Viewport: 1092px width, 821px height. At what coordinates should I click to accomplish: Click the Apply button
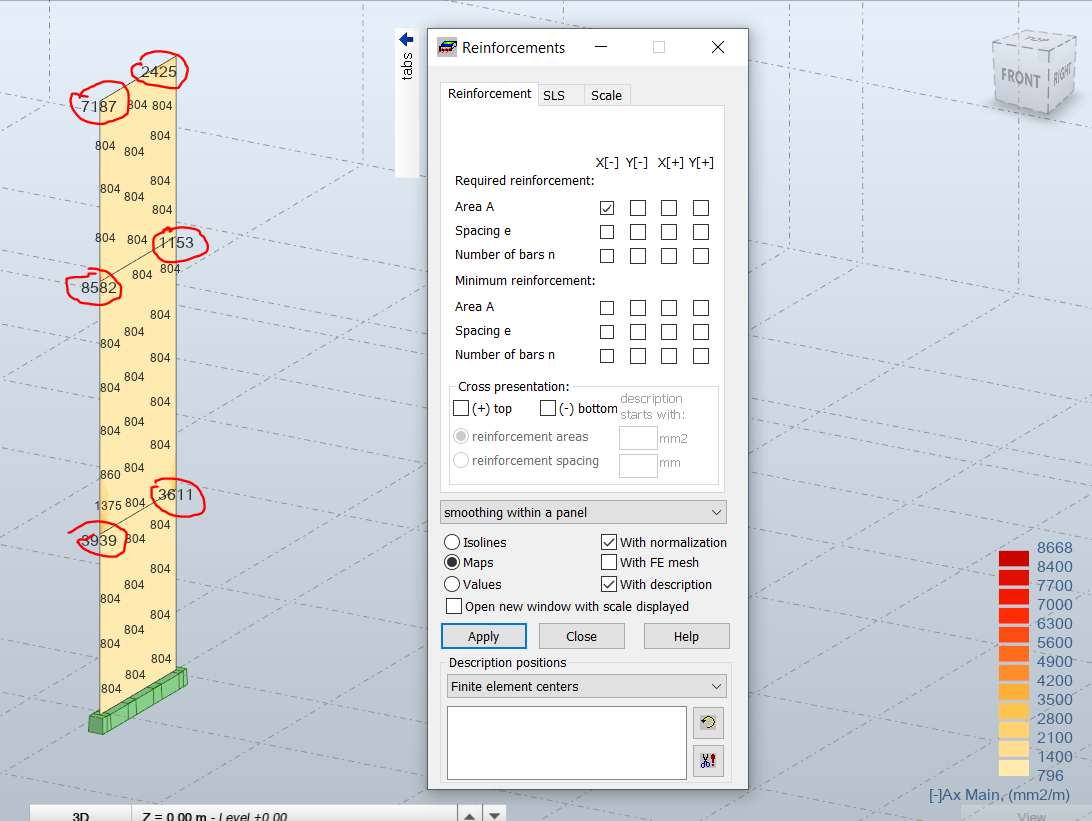click(x=483, y=636)
